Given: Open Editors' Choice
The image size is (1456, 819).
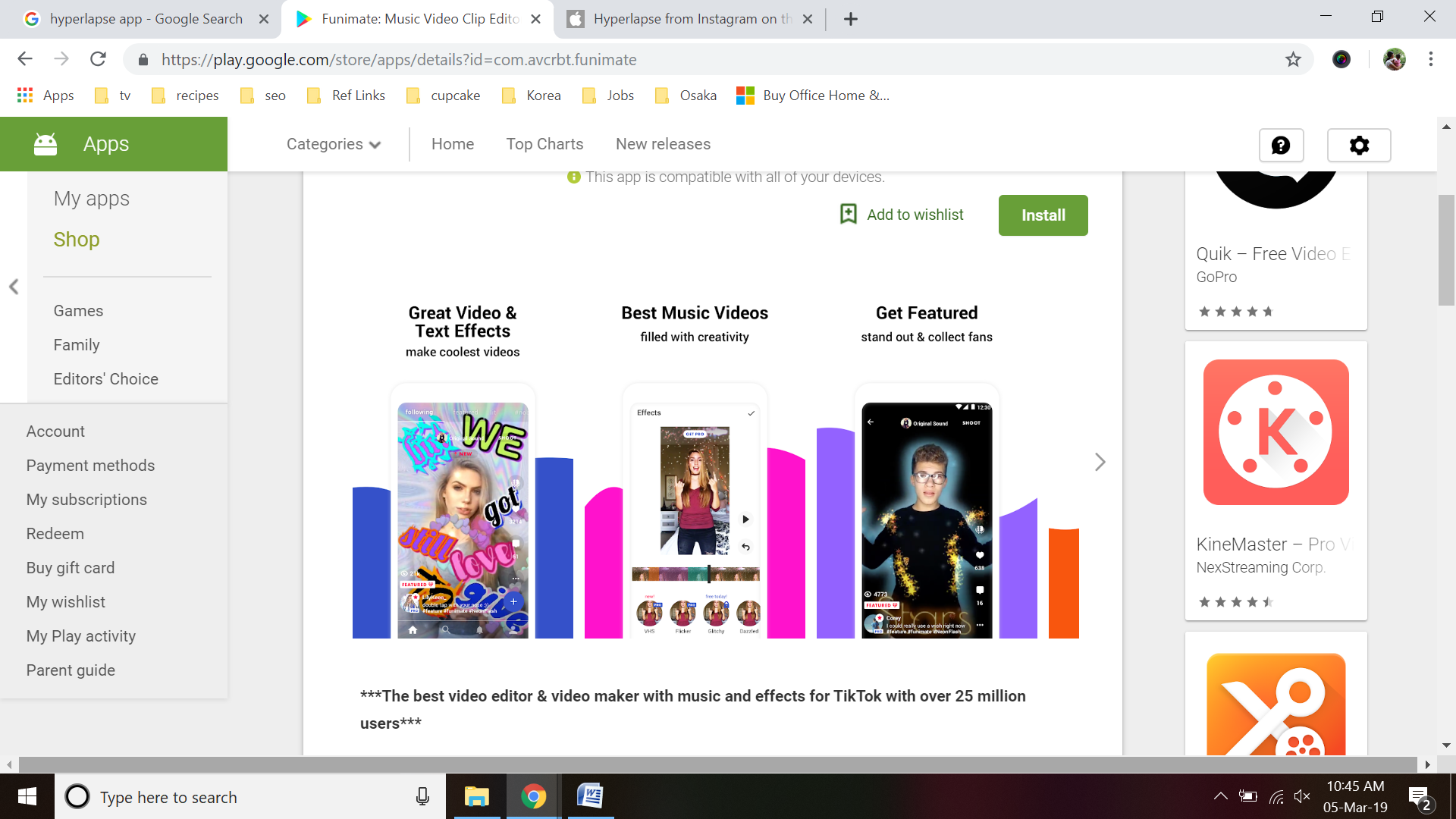Looking at the screenshot, I should 105,379.
